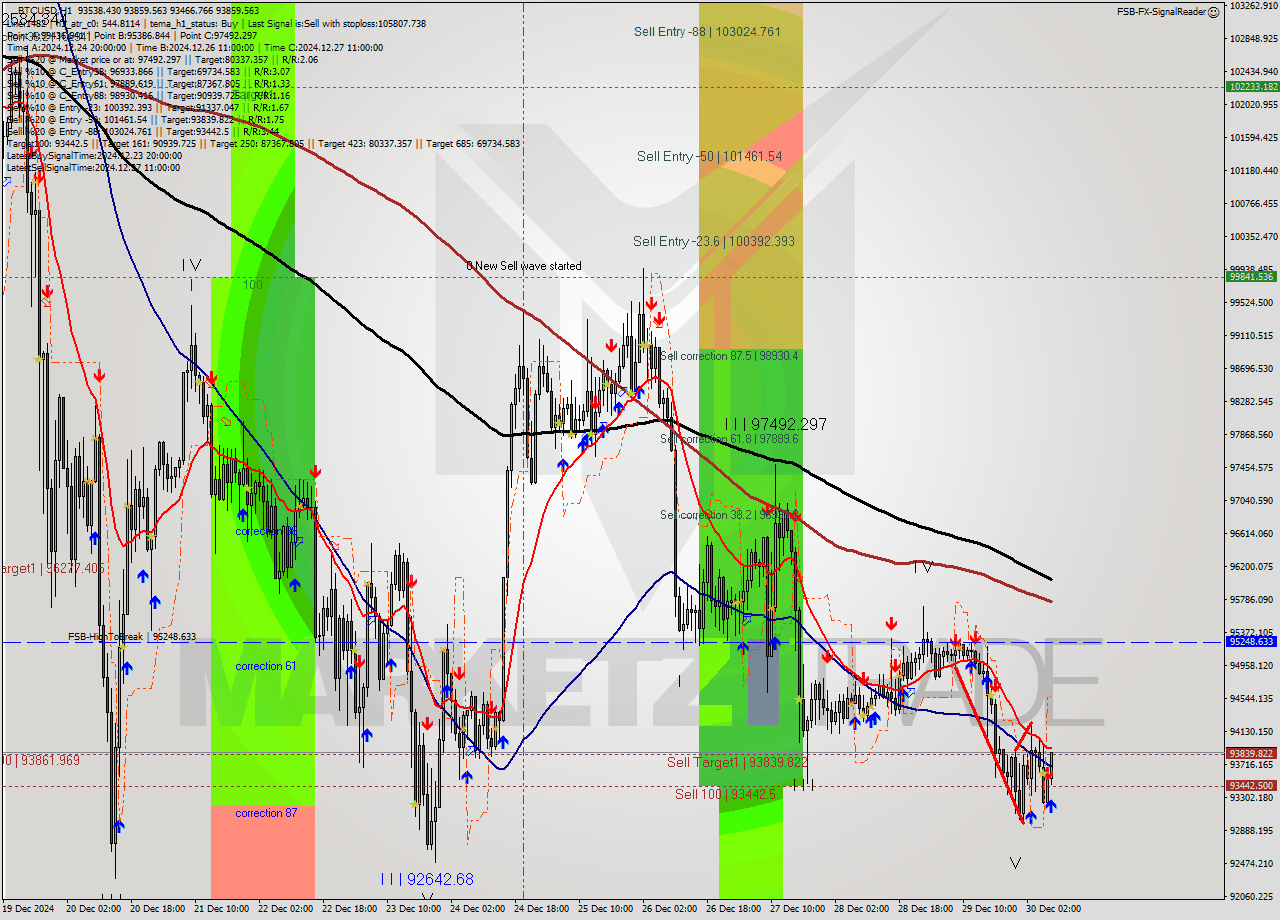
Task: Click the '19 Dec 2024' date axis label
Action: coord(28,909)
